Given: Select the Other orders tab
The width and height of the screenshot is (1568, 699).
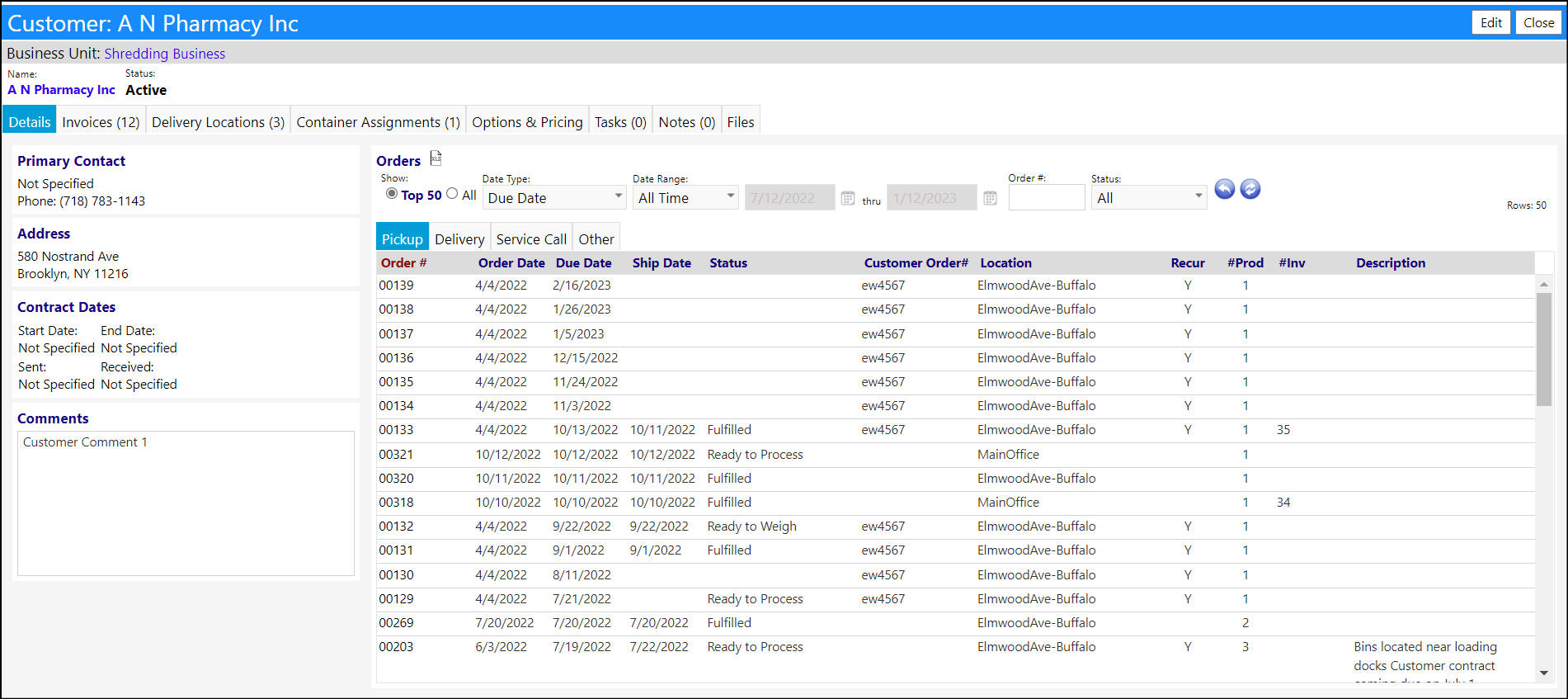Looking at the screenshot, I should (596, 239).
